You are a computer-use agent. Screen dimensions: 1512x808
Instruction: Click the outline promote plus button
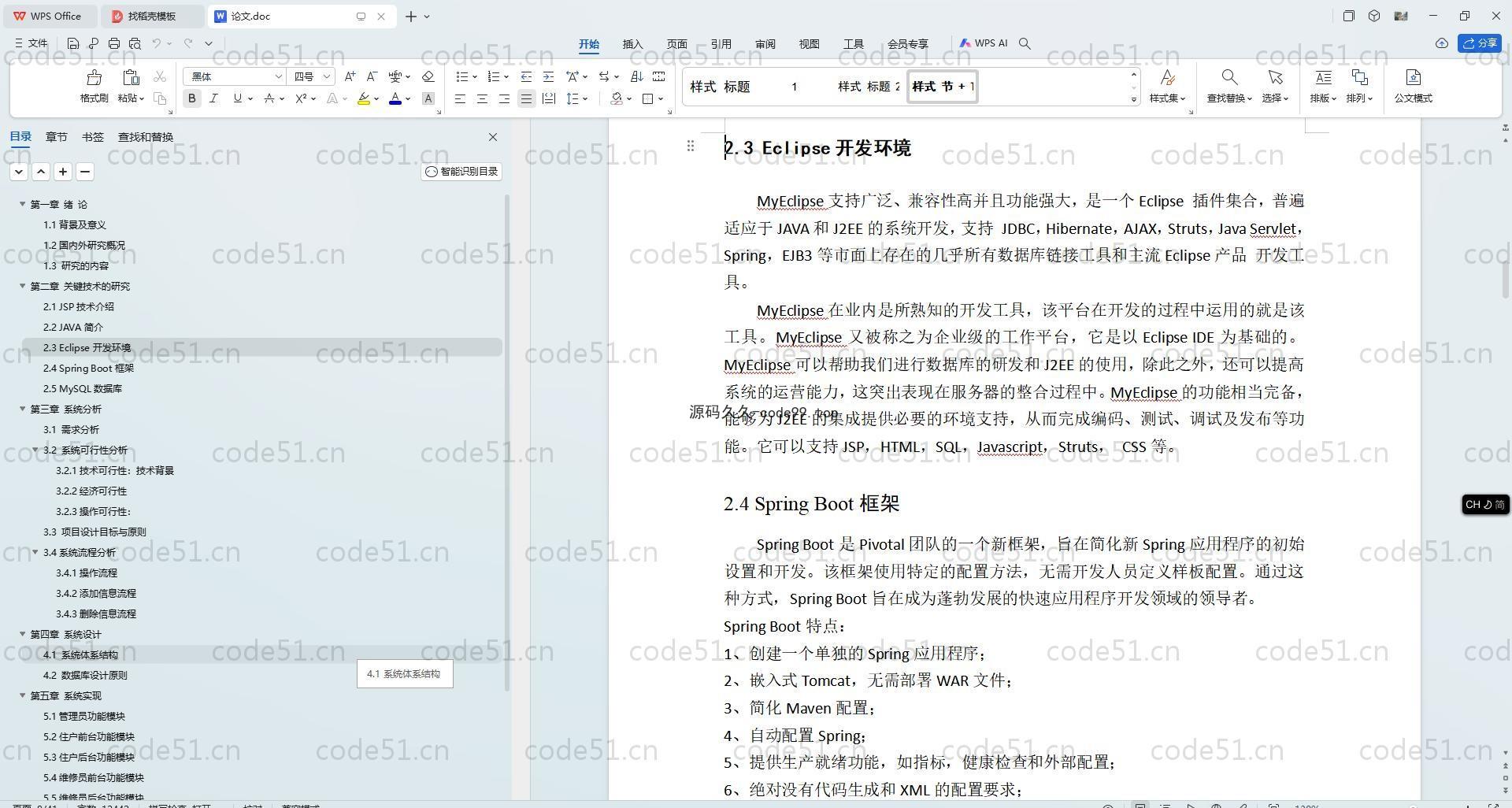click(x=63, y=172)
